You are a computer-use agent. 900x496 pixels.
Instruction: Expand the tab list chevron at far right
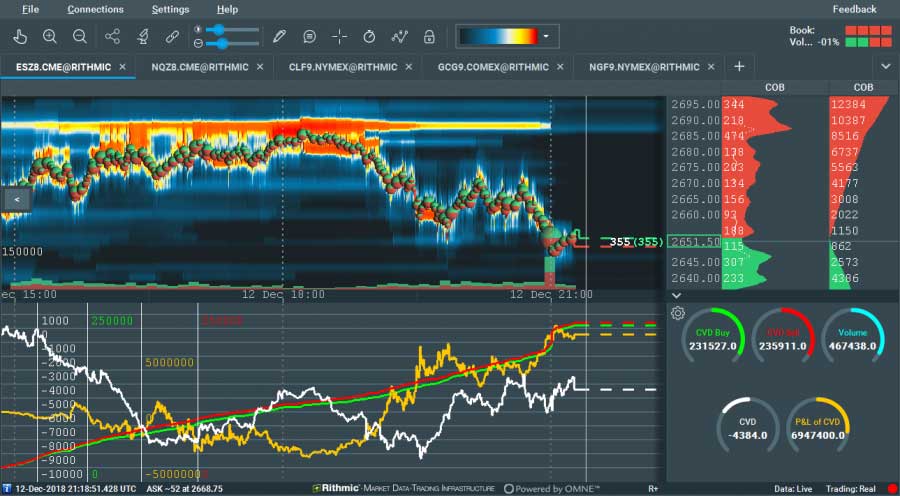885,66
